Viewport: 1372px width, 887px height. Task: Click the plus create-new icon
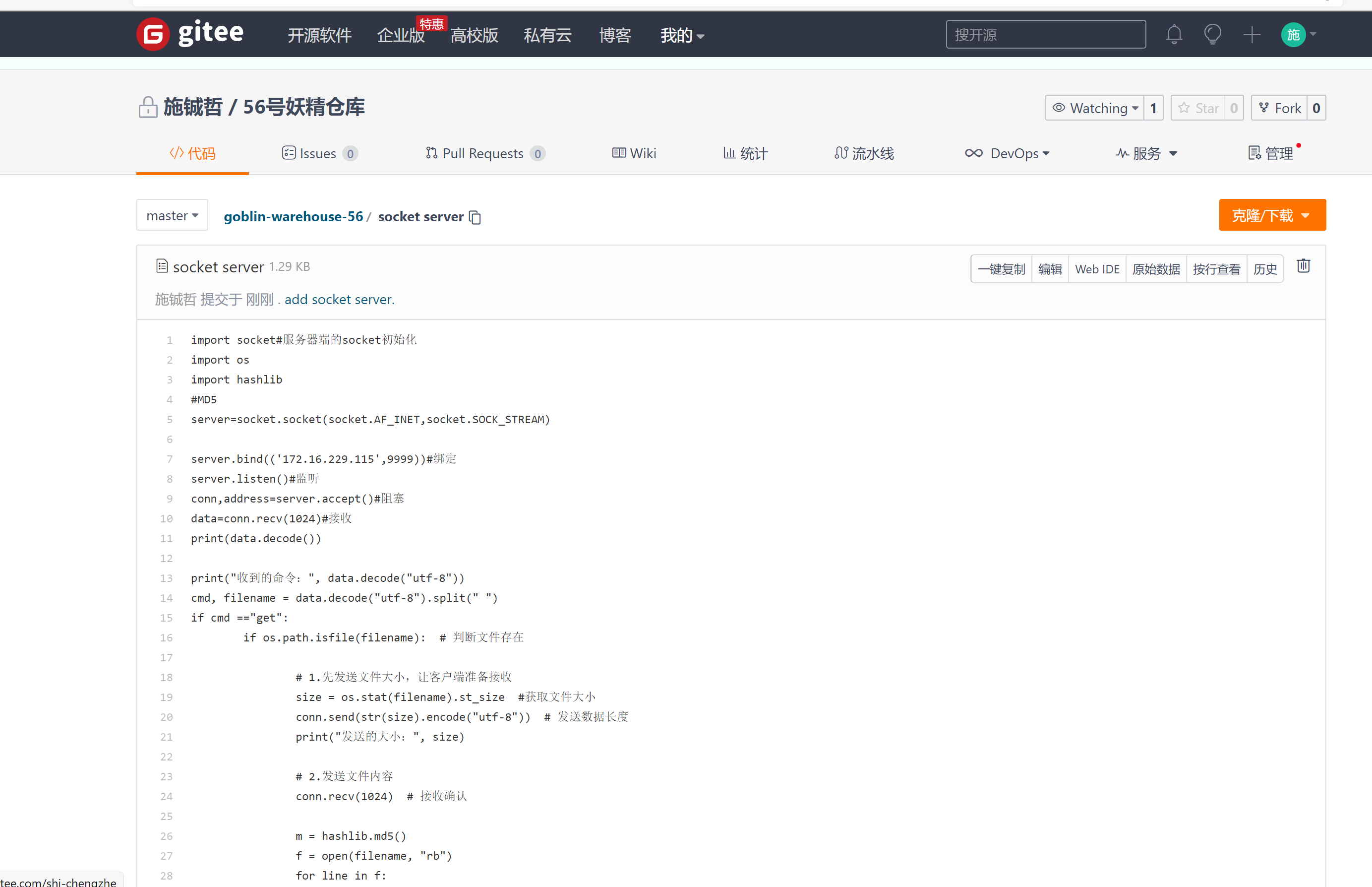1252,35
